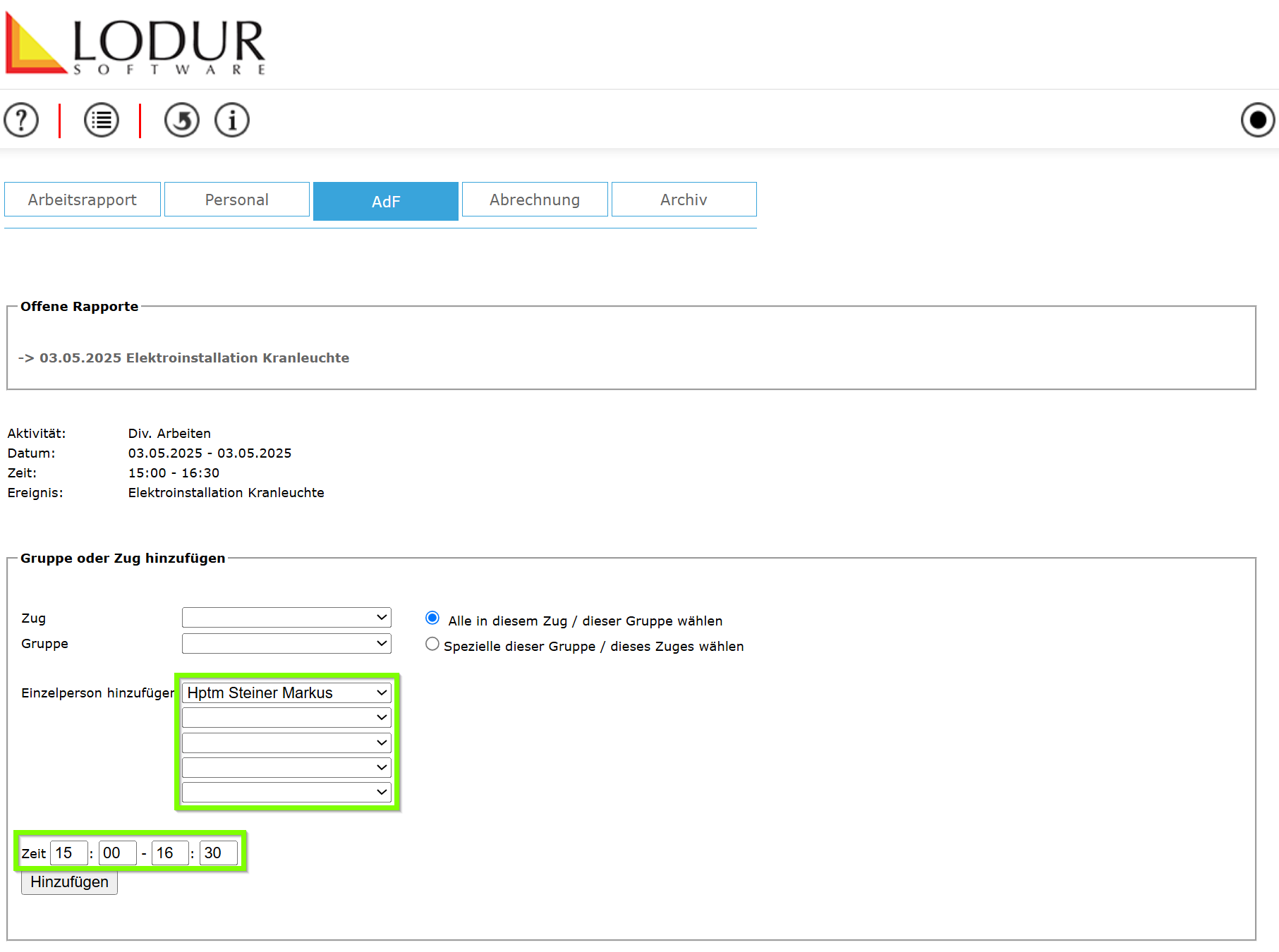
Task: Open the Personal tab
Action: [x=237, y=200]
